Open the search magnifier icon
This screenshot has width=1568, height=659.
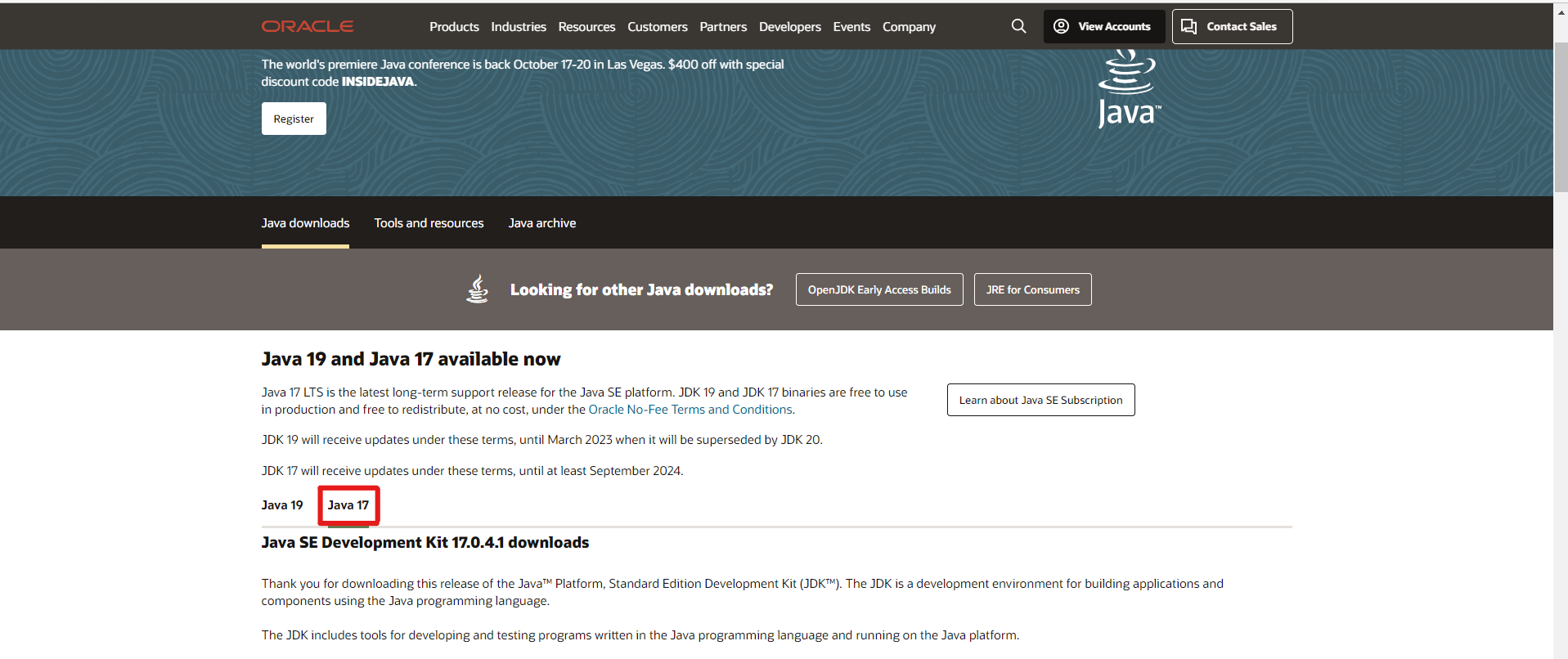pos(1018,26)
